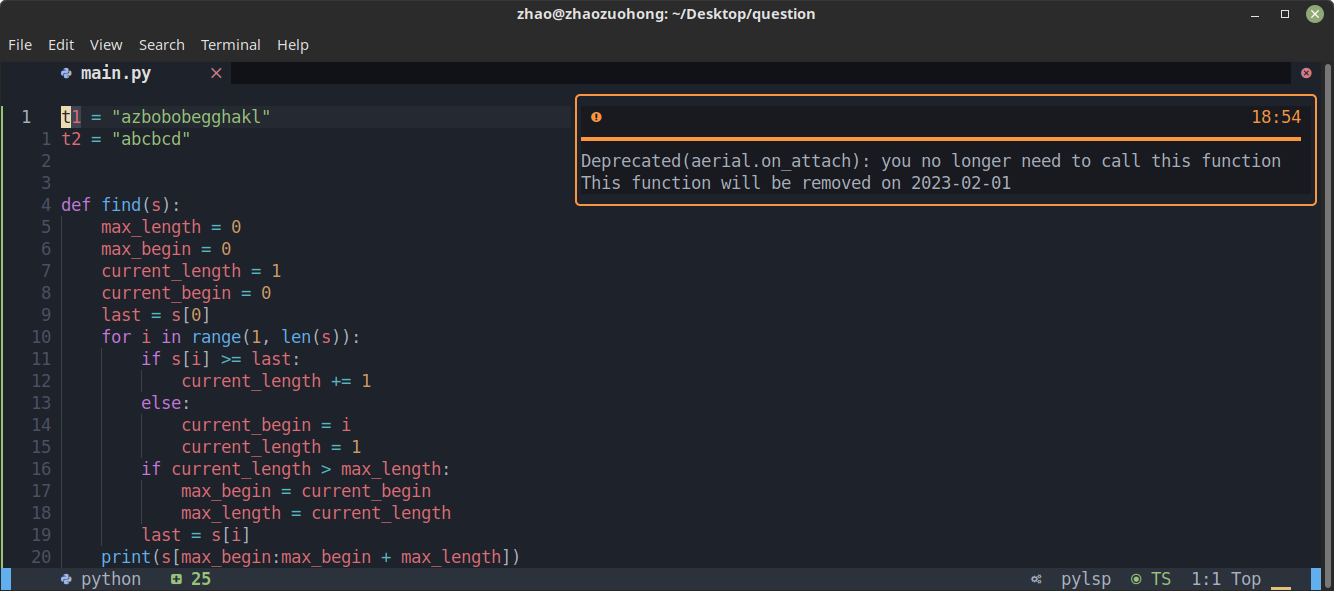Place cursor on t1 string assignment line

pyautogui.click(x=166, y=117)
